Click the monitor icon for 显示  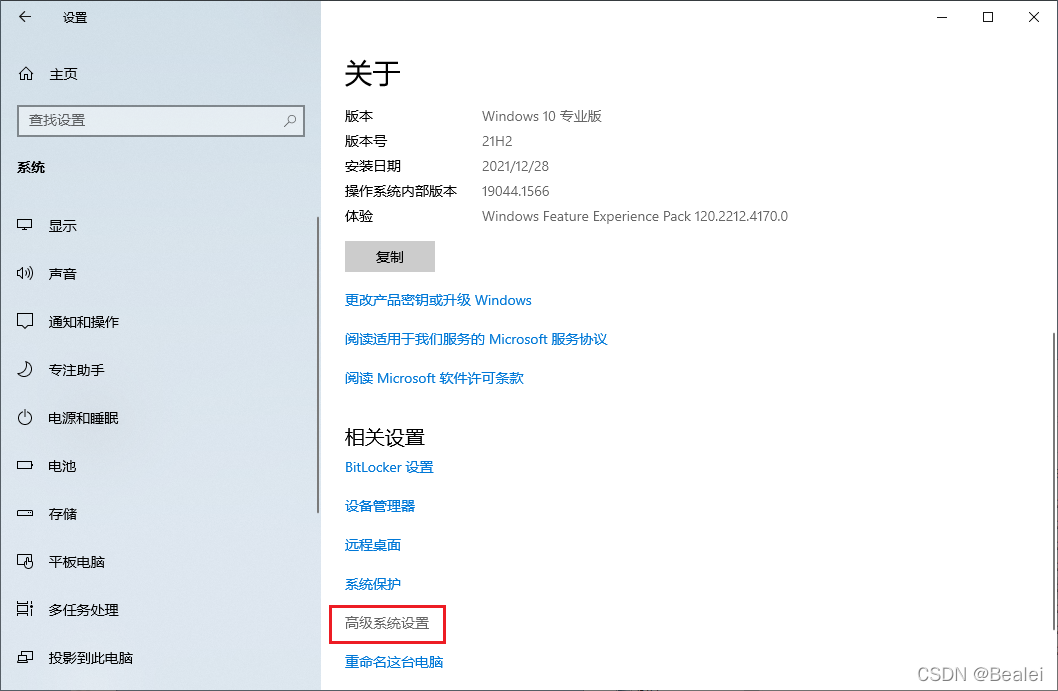[x=25, y=225]
